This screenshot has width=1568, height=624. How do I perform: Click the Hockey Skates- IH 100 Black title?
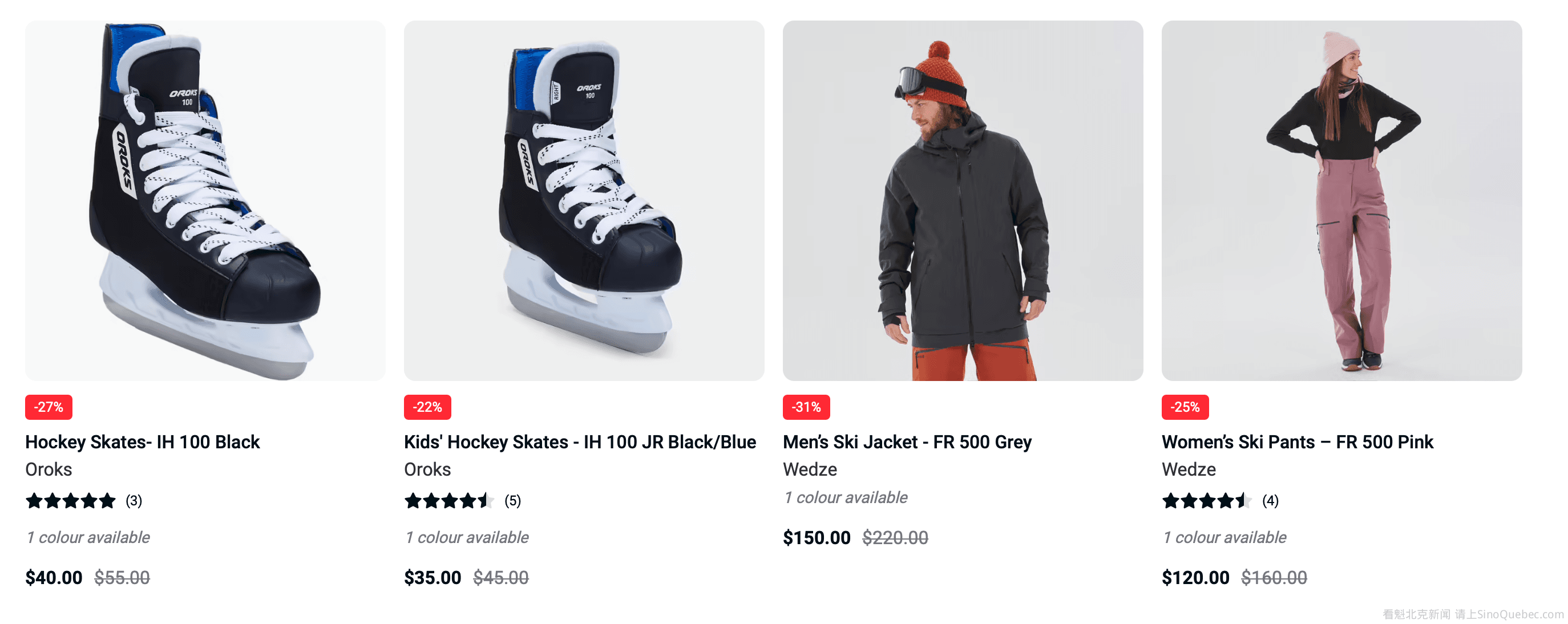pos(143,442)
